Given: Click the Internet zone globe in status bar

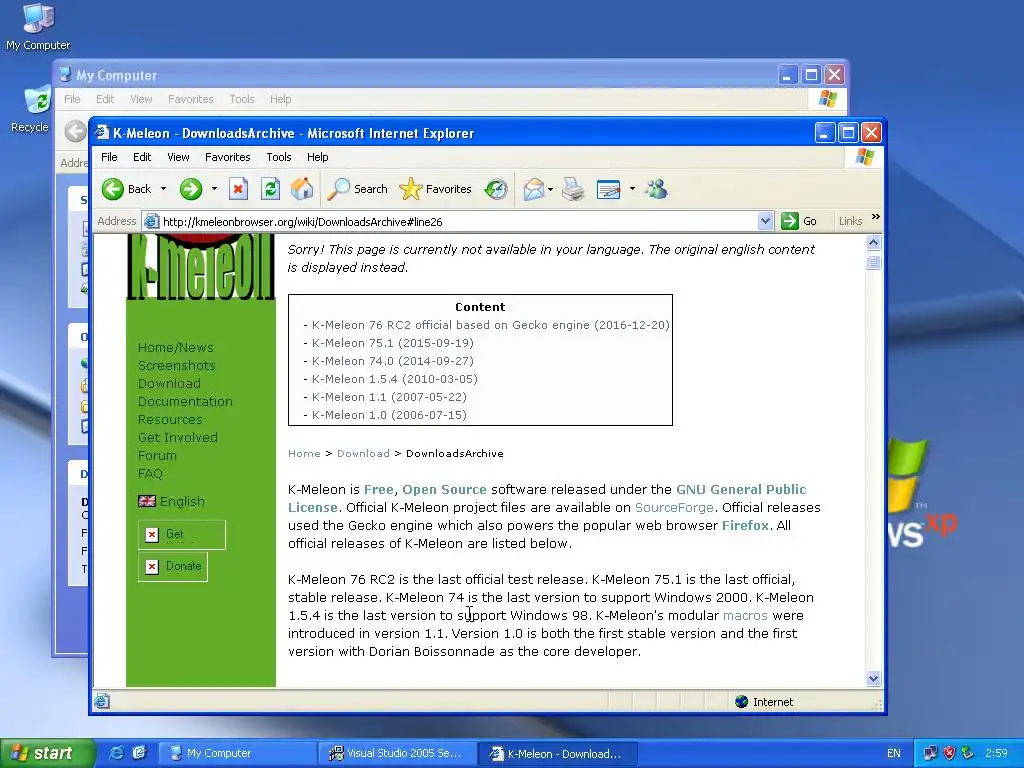Looking at the screenshot, I should pos(741,702).
